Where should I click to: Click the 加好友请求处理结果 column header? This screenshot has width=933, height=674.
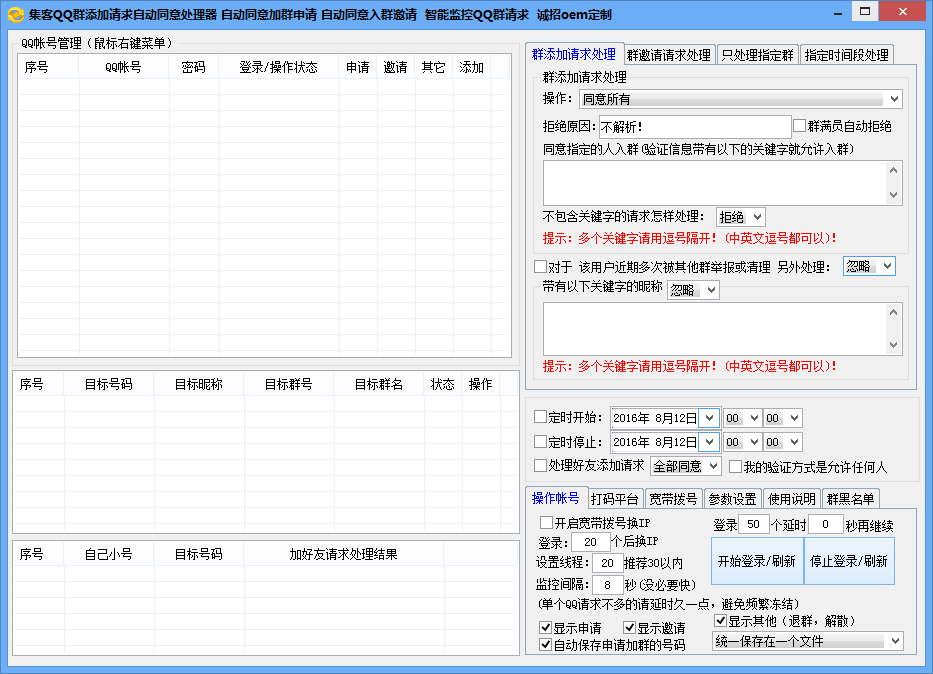click(x=343, y=554)
